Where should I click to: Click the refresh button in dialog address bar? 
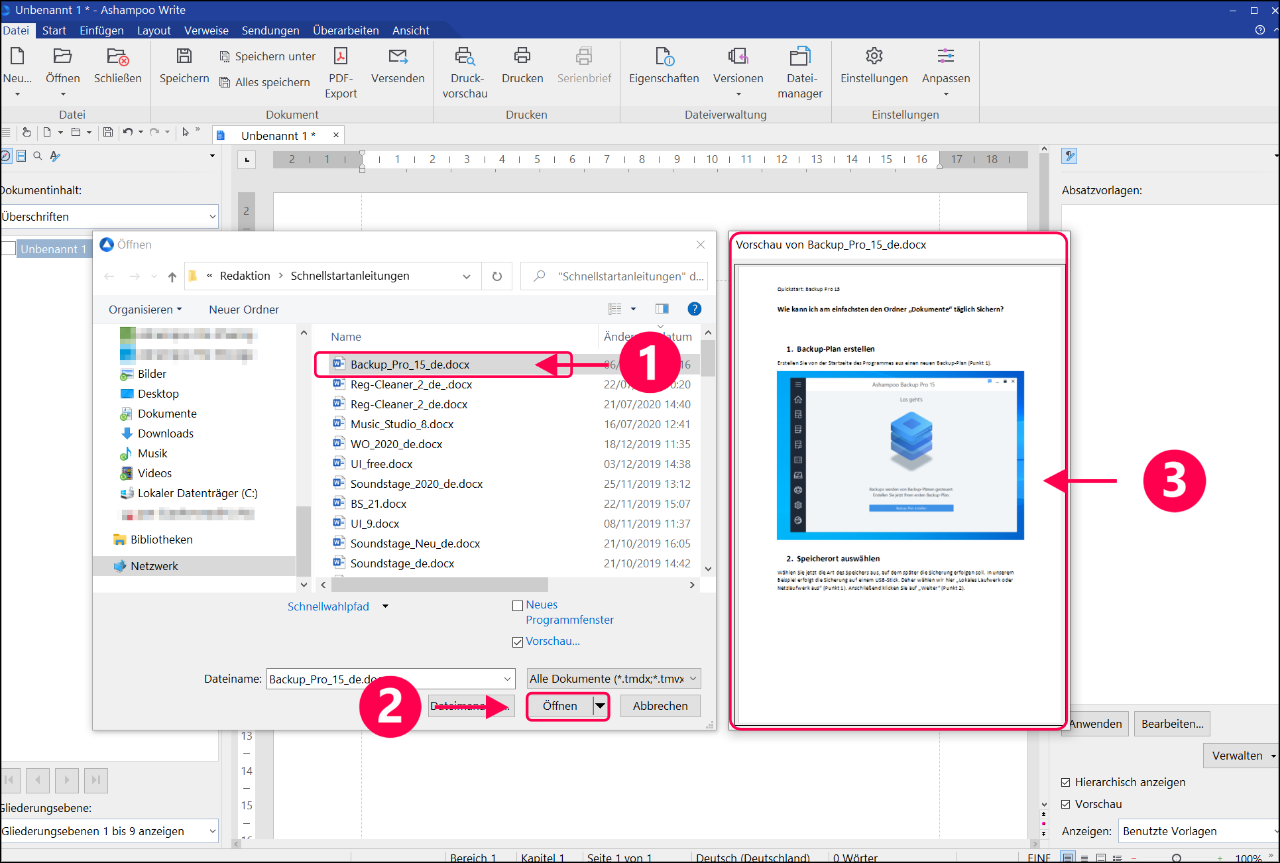click(x=497, y=276)
